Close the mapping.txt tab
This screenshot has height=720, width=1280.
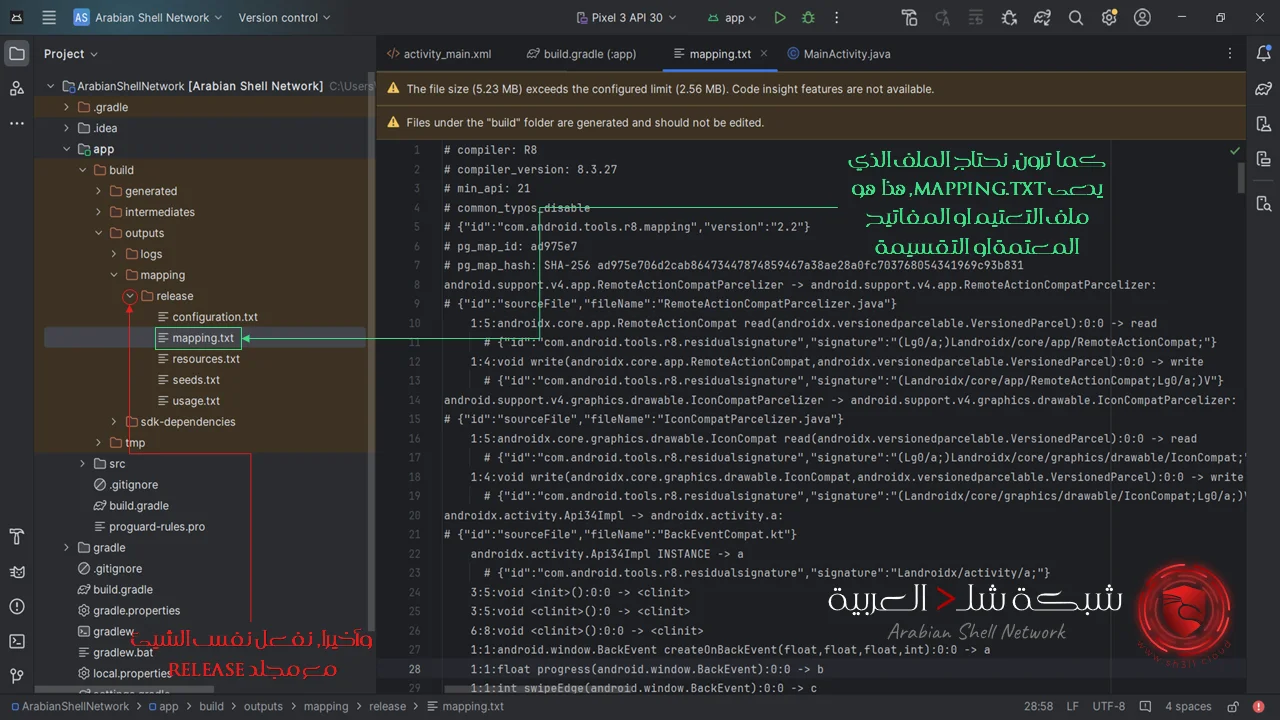[x=763, y=54]
